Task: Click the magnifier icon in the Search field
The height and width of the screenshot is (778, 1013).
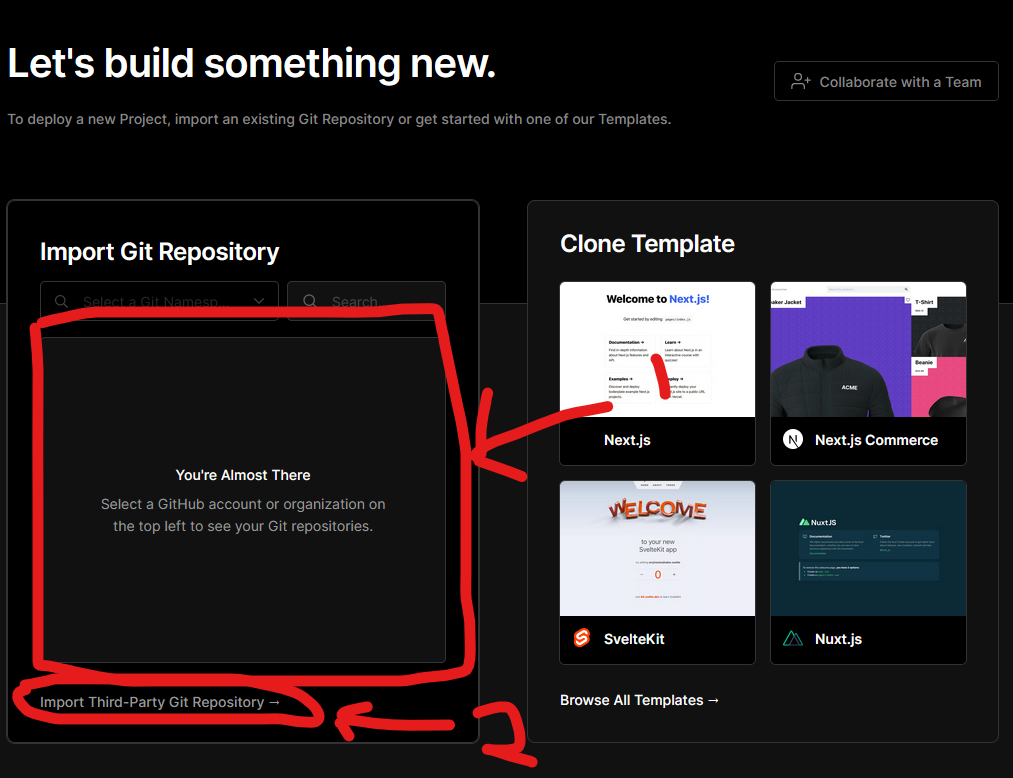Action: [309, 301]
